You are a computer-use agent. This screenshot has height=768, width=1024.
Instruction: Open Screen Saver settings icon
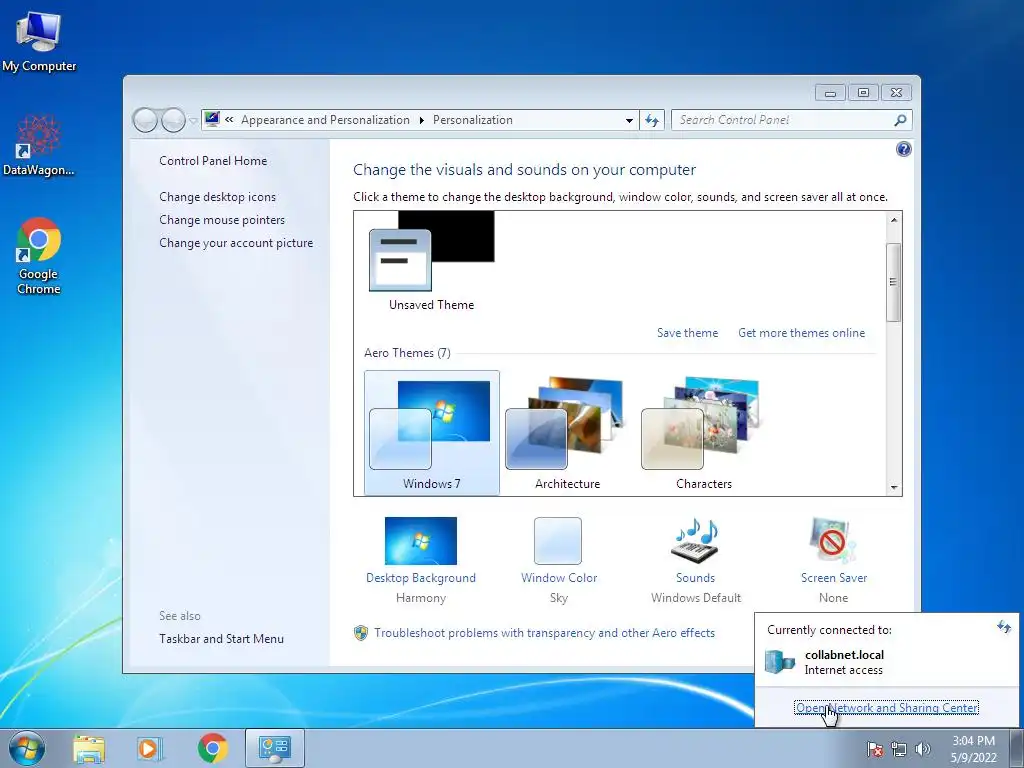click(x=833, y=541)
